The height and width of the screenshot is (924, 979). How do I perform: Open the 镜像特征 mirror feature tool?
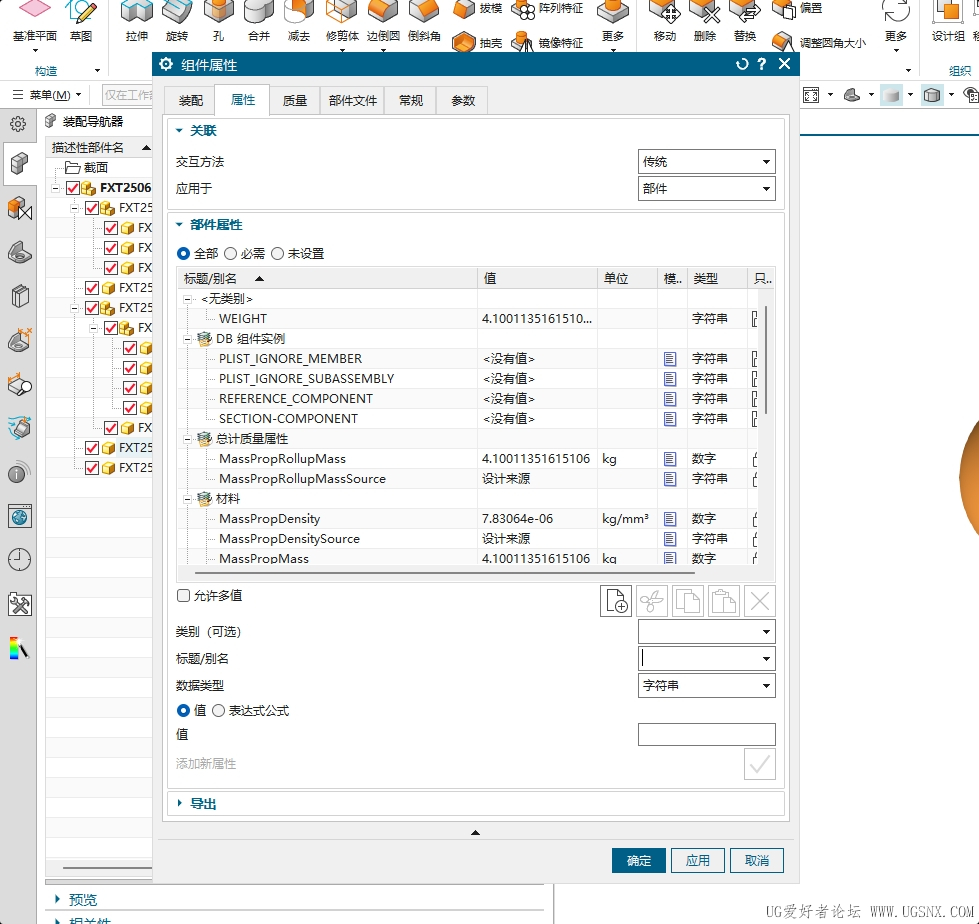point(548,42)
